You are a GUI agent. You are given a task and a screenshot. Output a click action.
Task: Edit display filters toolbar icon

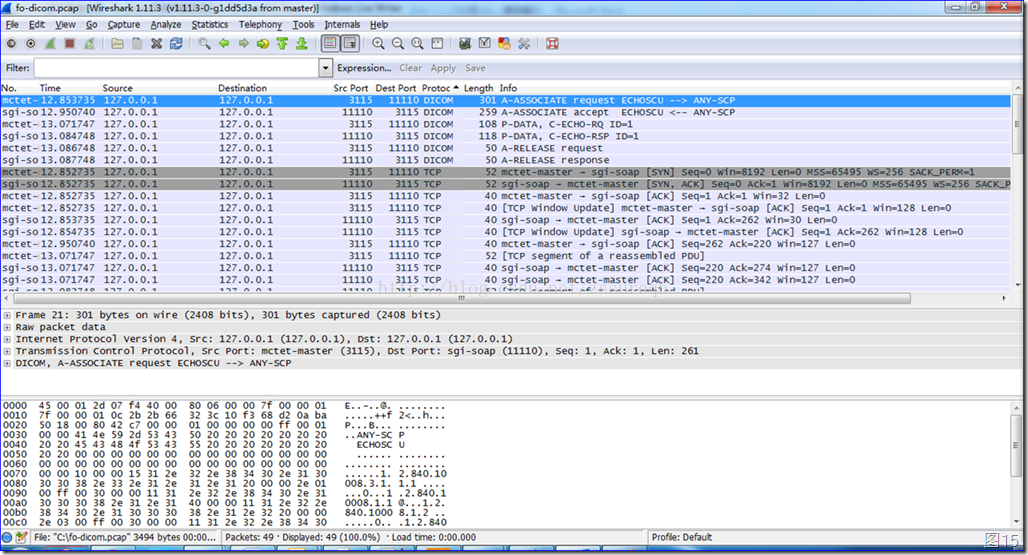point(484,44)
